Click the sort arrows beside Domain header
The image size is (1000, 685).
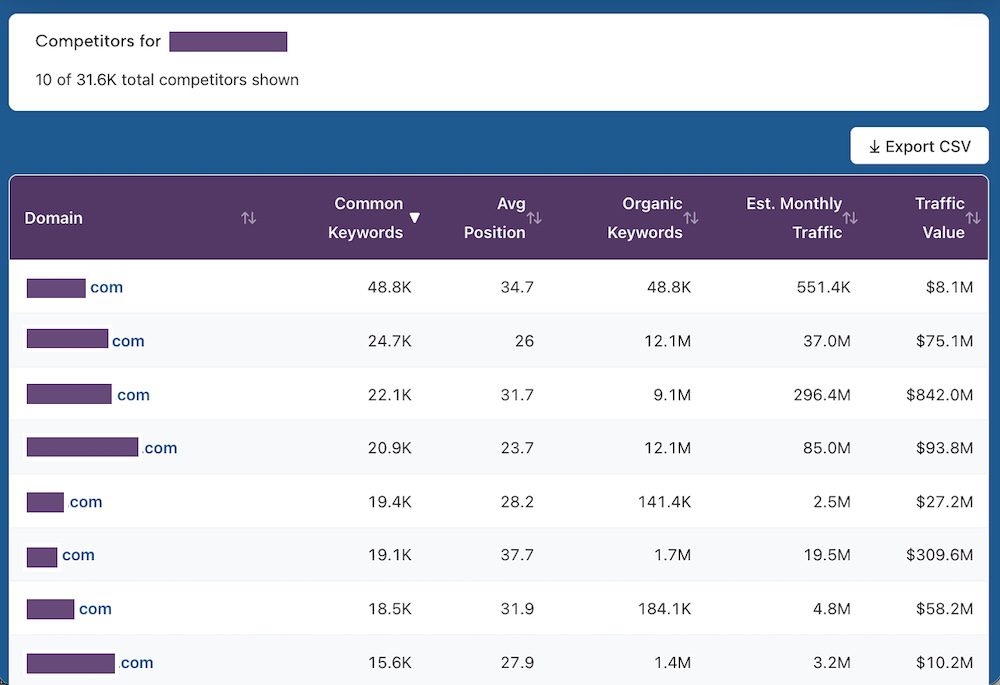(x=249, y=218)
